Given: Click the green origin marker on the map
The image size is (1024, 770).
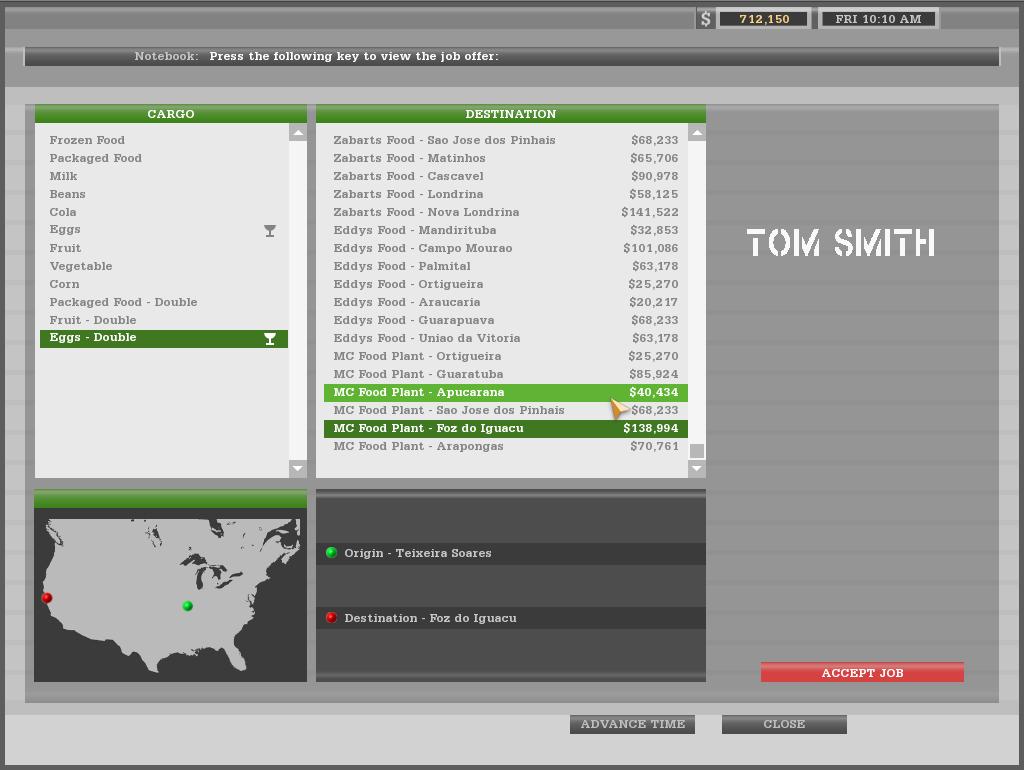Looking at the screenshot, I should (187, 606).
